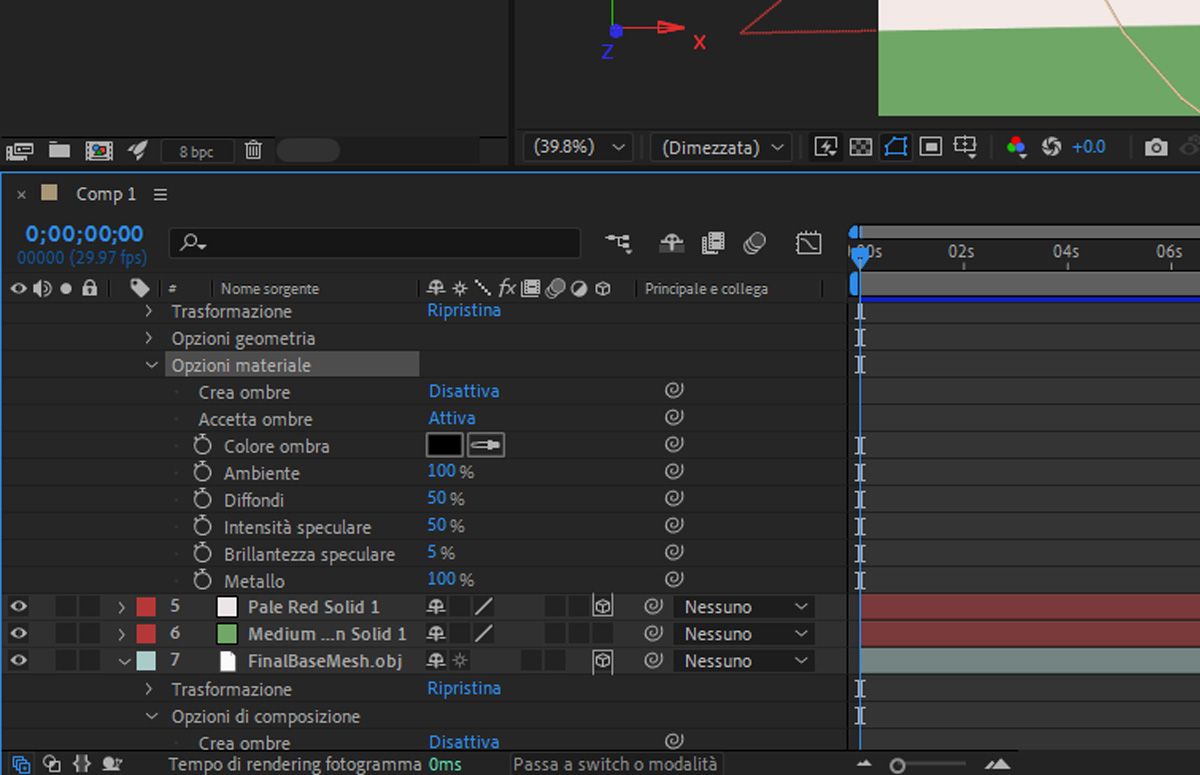Toggle the Colore ombra stopwatch

pos(203,445)
